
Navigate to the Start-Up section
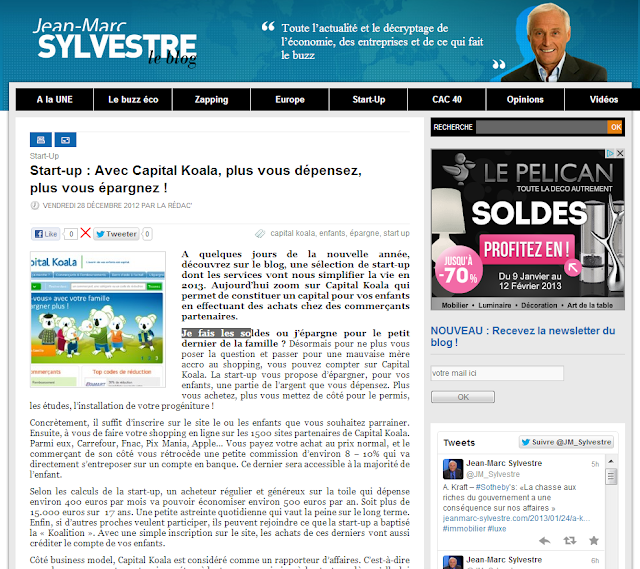pyautogui.click(x=369, y=100)
